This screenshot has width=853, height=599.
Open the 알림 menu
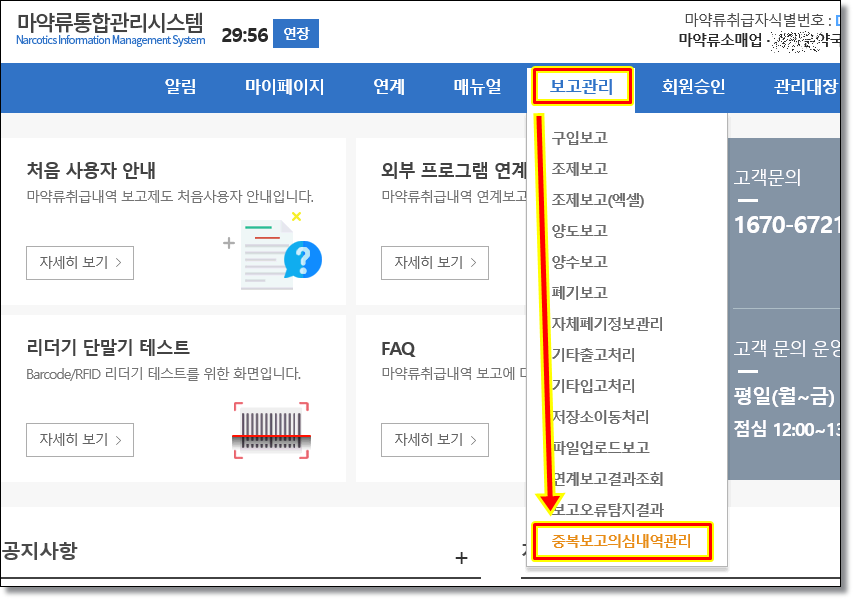click(180, 87)
